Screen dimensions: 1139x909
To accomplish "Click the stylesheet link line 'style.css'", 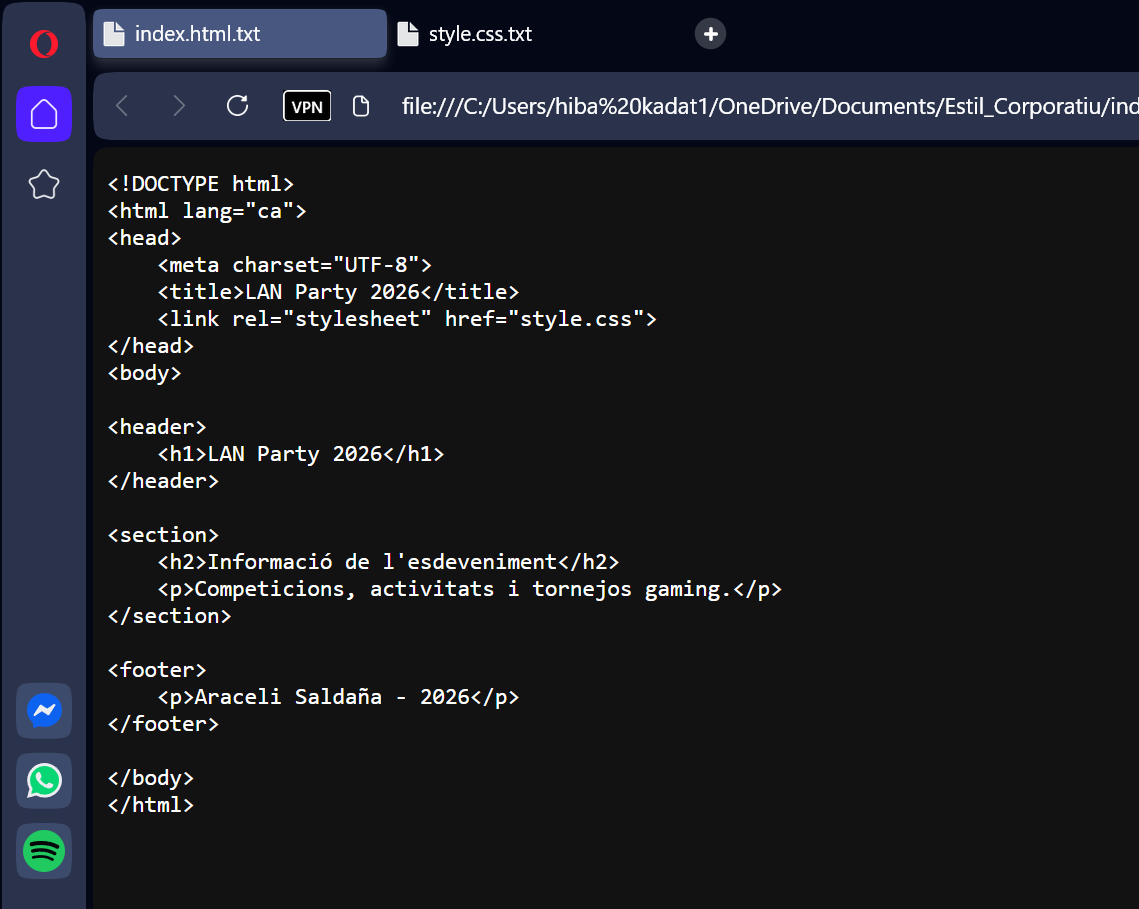I will 407,319.
